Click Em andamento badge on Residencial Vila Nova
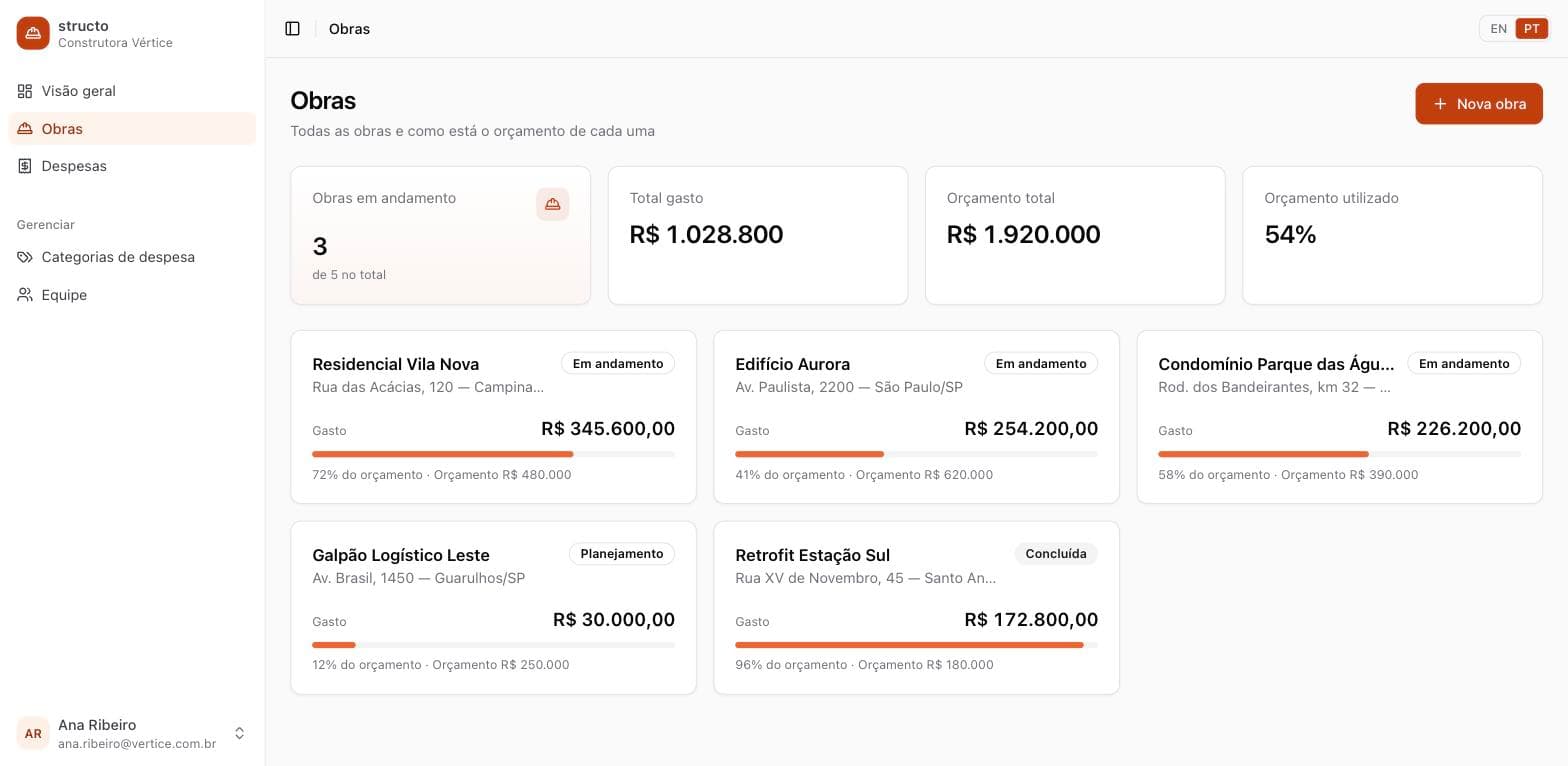 618,364
